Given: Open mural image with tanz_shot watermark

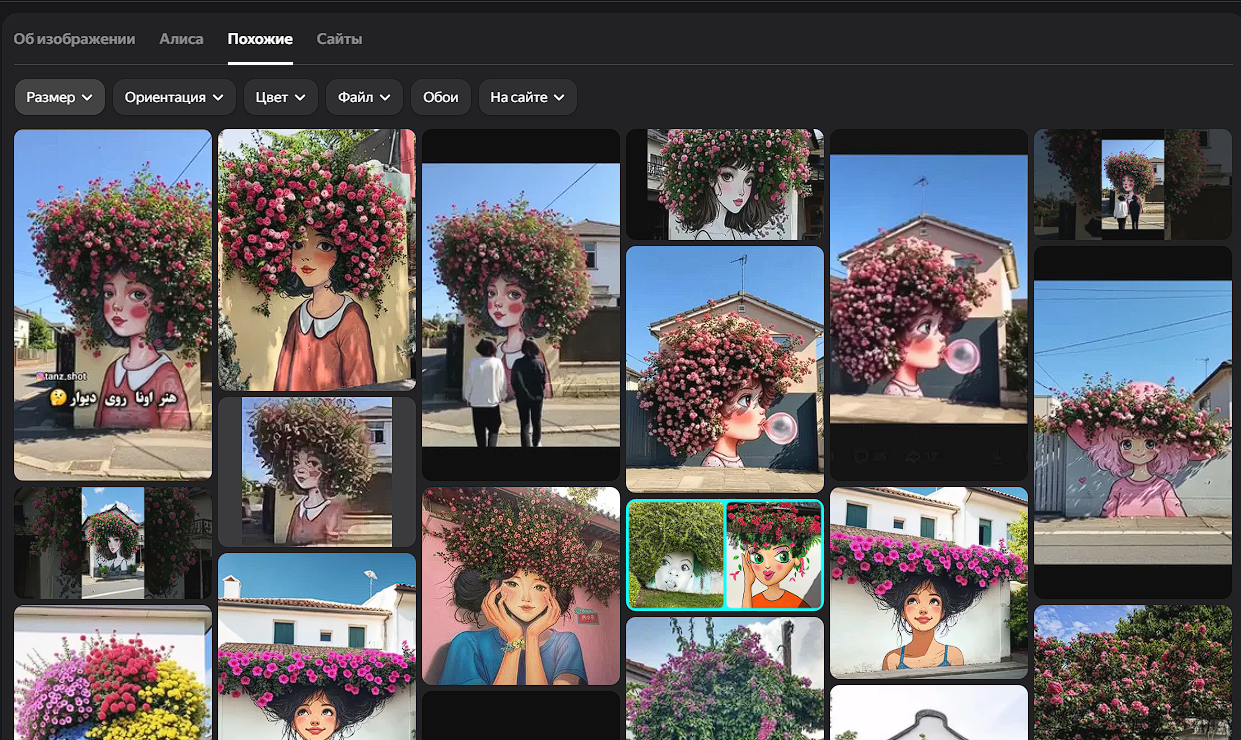Looking at the screenshot, I should pyautogui.click(x=113, y=305).
